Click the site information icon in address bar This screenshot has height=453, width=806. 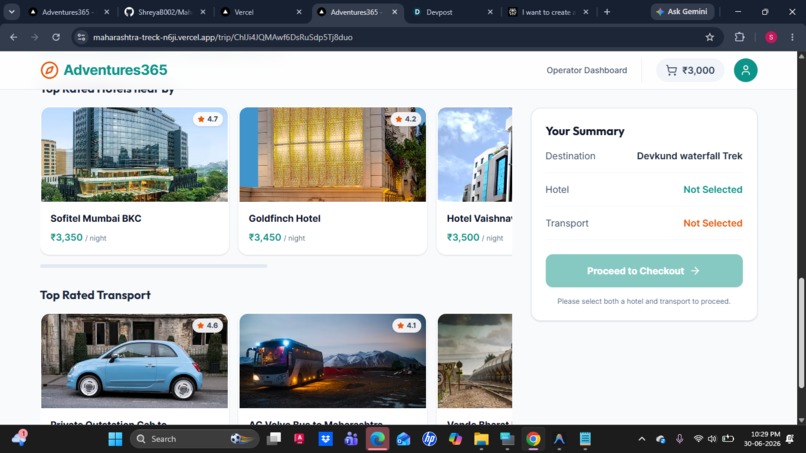click(81, 37)
